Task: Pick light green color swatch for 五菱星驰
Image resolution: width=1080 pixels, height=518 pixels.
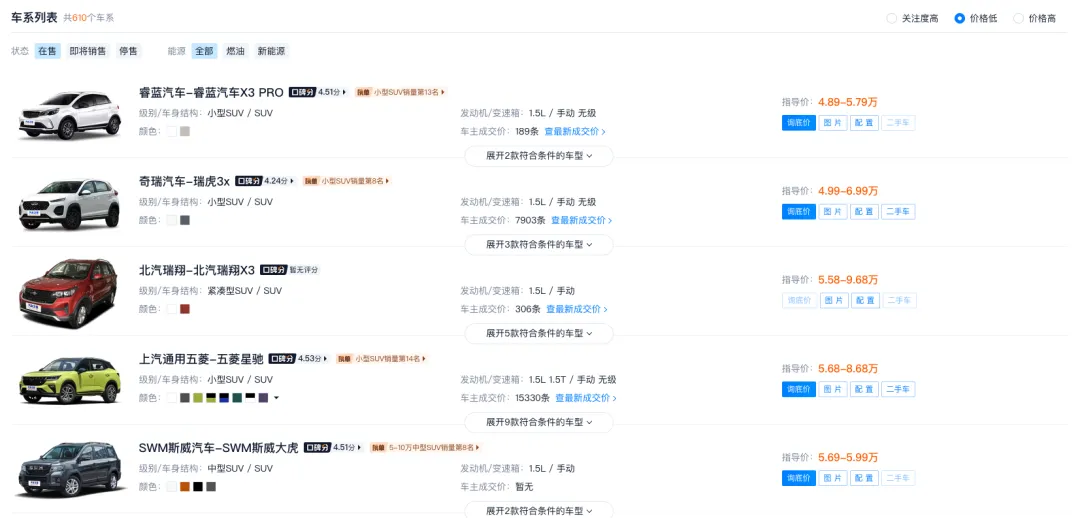Action: pyautogui.click(x=198, y=398)
